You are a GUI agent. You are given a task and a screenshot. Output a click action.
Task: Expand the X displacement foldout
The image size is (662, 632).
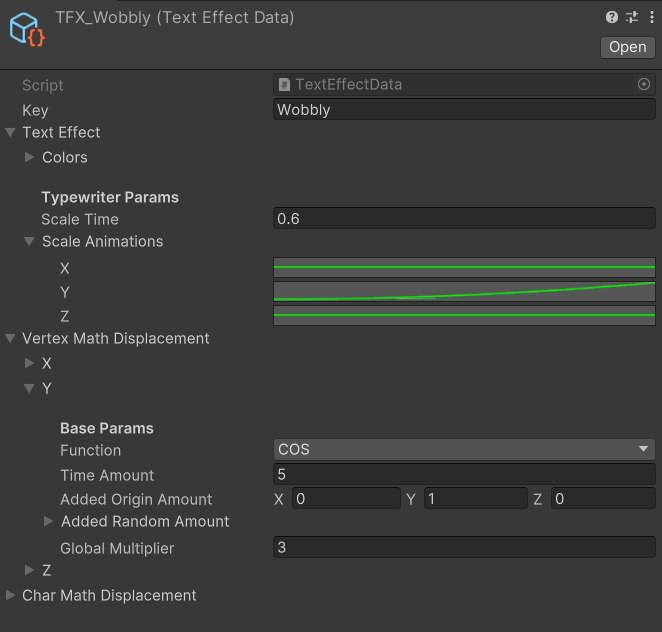(29, 363)
